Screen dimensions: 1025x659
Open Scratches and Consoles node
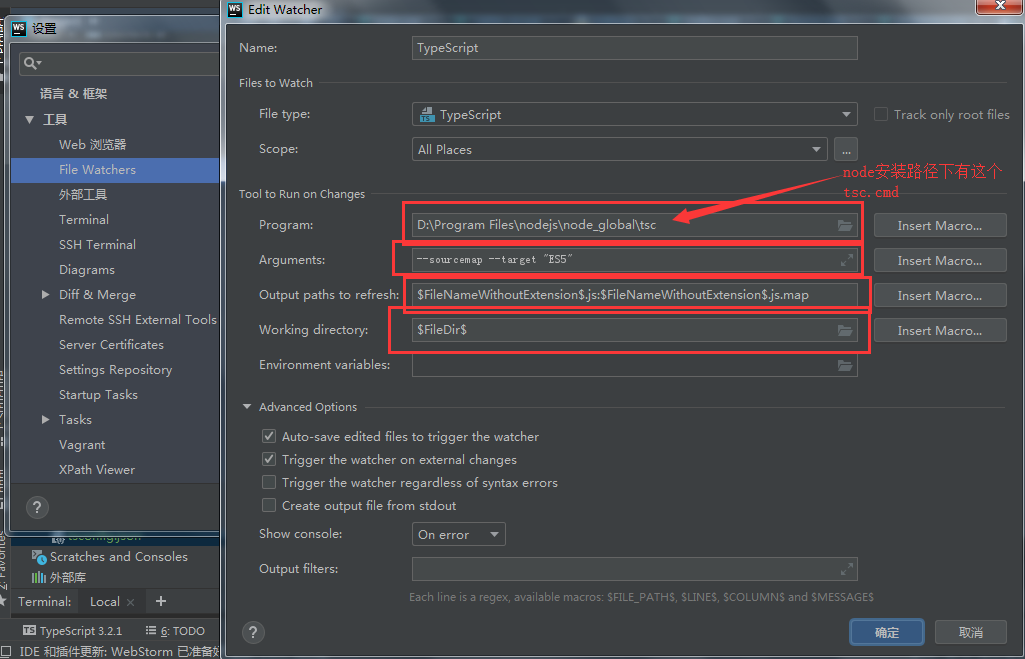point(110,557)
